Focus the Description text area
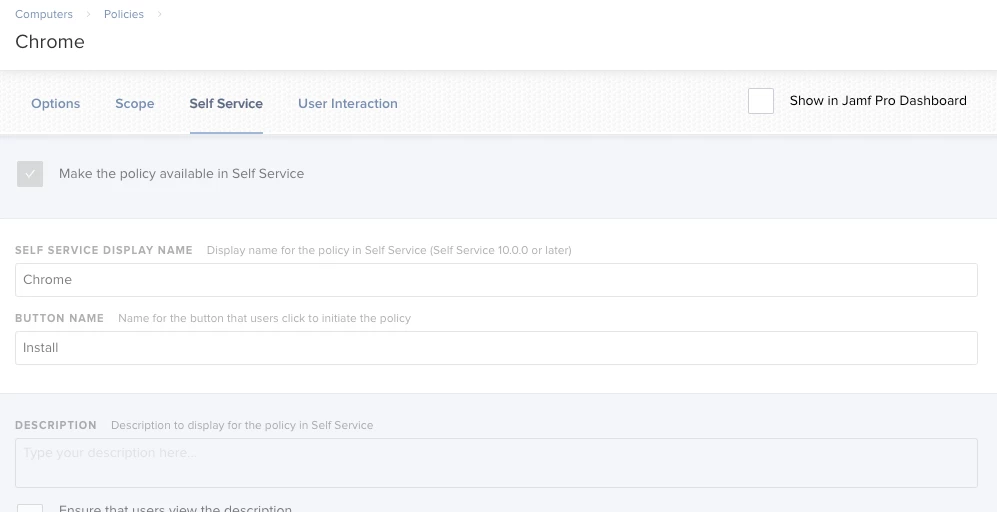Viewport: 997px width, 512px height. (x=496, y=463)
